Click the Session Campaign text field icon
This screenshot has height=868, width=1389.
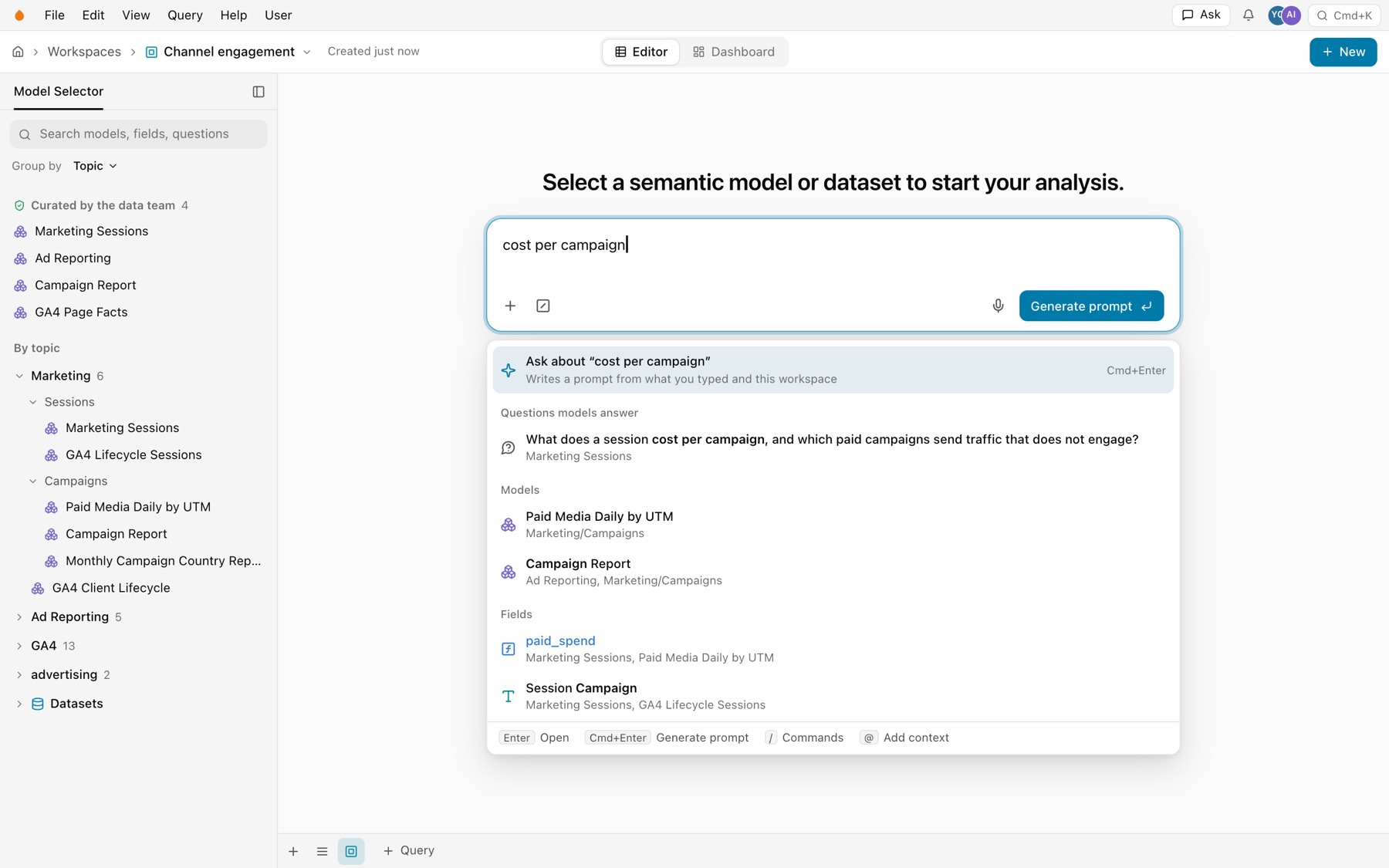pos(508,696)
